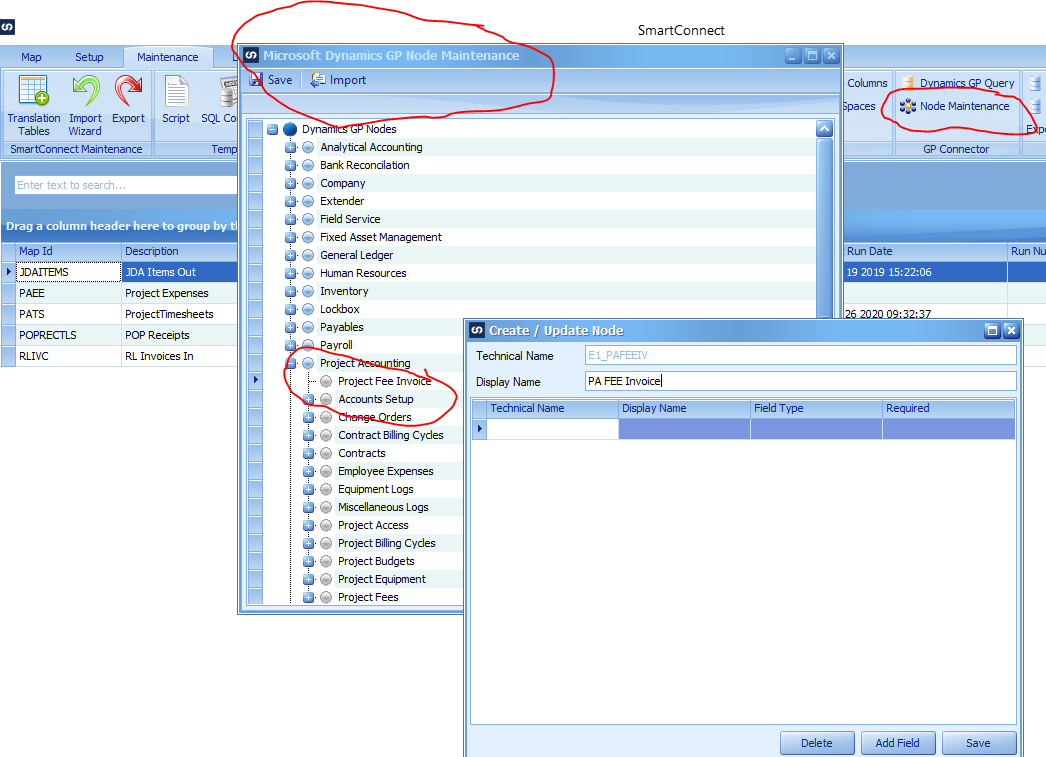Viewport: 1046px width, 757px height.
Task: Click the JDA Items Out description cell
Action: 179,272
